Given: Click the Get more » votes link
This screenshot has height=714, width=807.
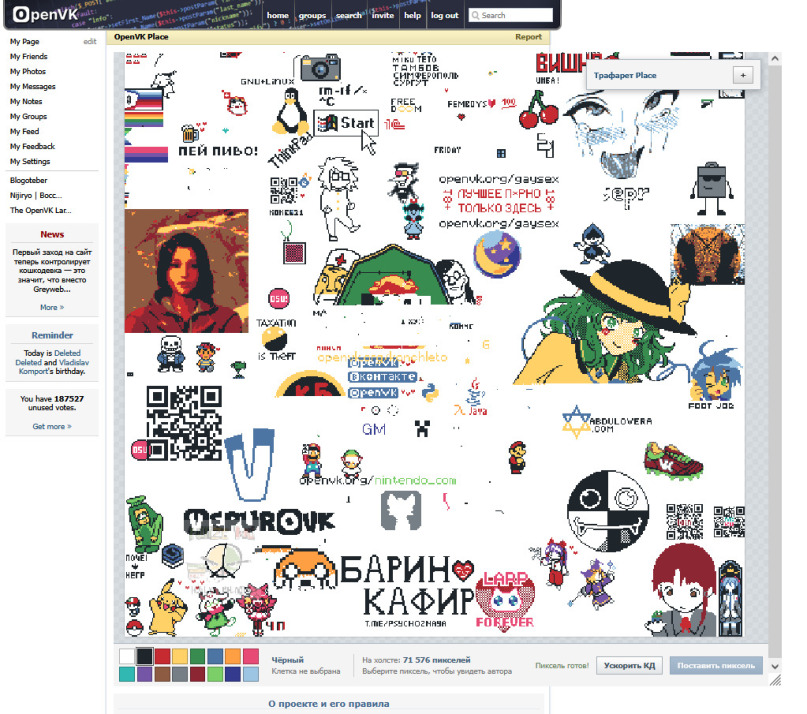Looking at the screenshot, I should 52,426.
